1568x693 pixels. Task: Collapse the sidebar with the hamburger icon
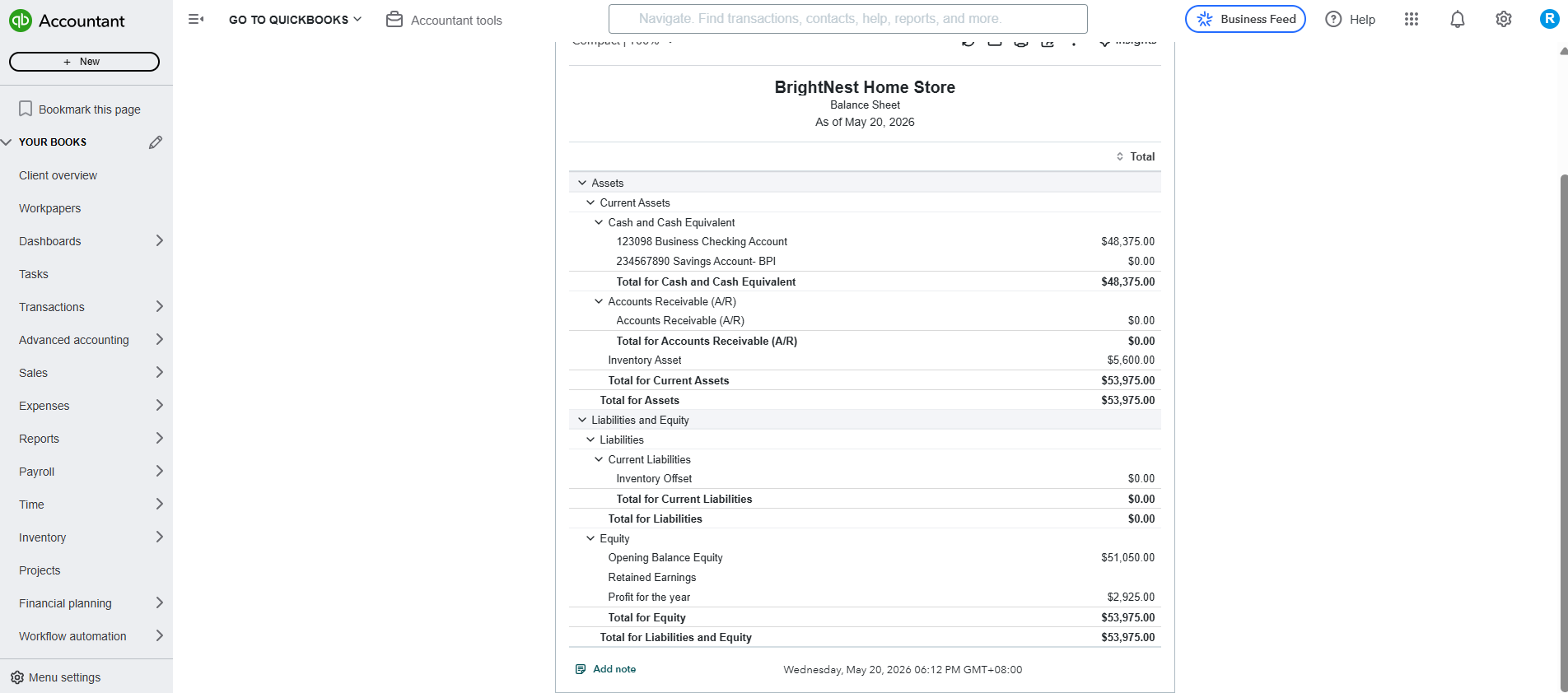(x=196, y=19)
